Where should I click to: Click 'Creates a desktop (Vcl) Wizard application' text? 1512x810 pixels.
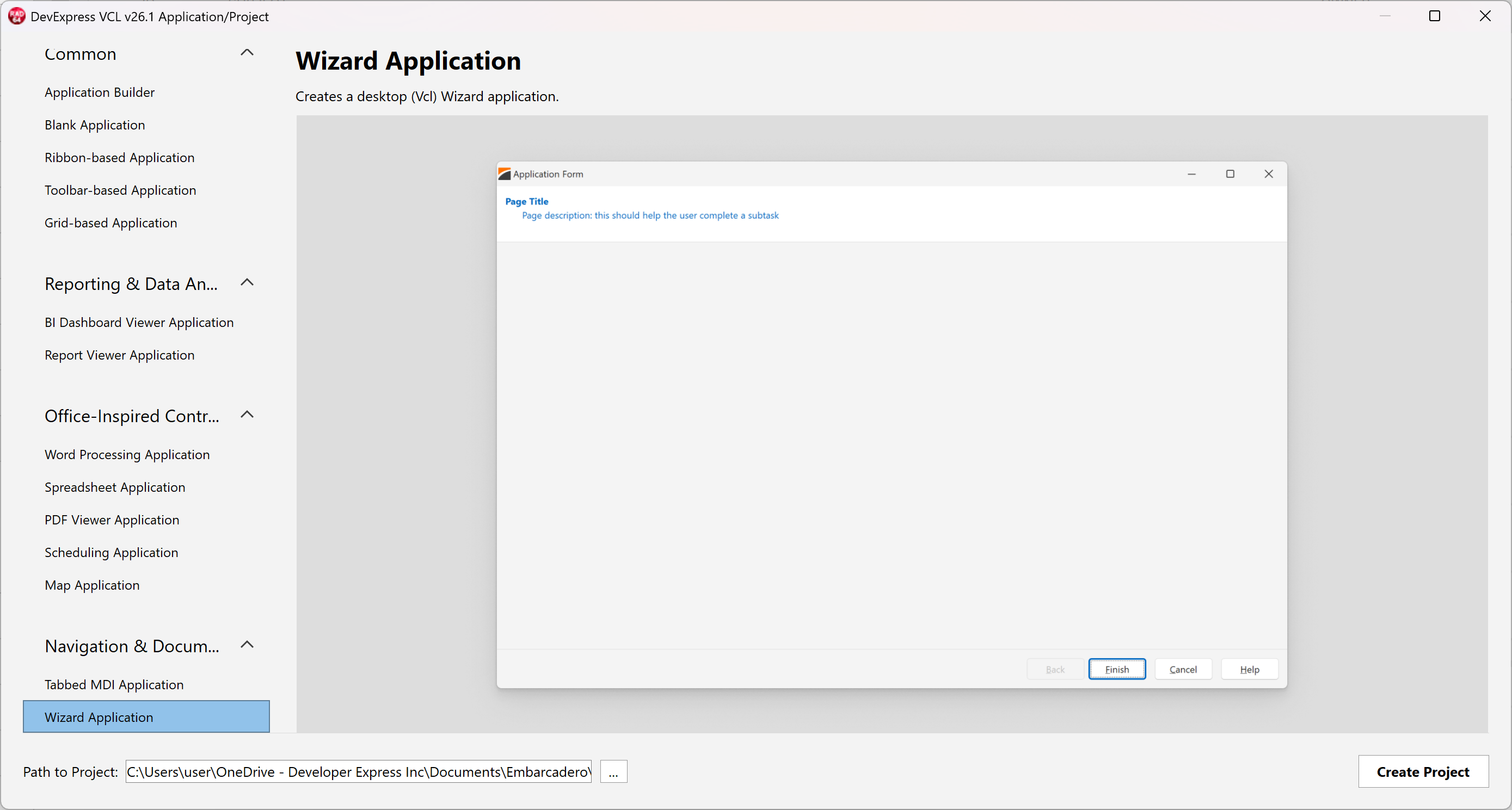[427, 96]
